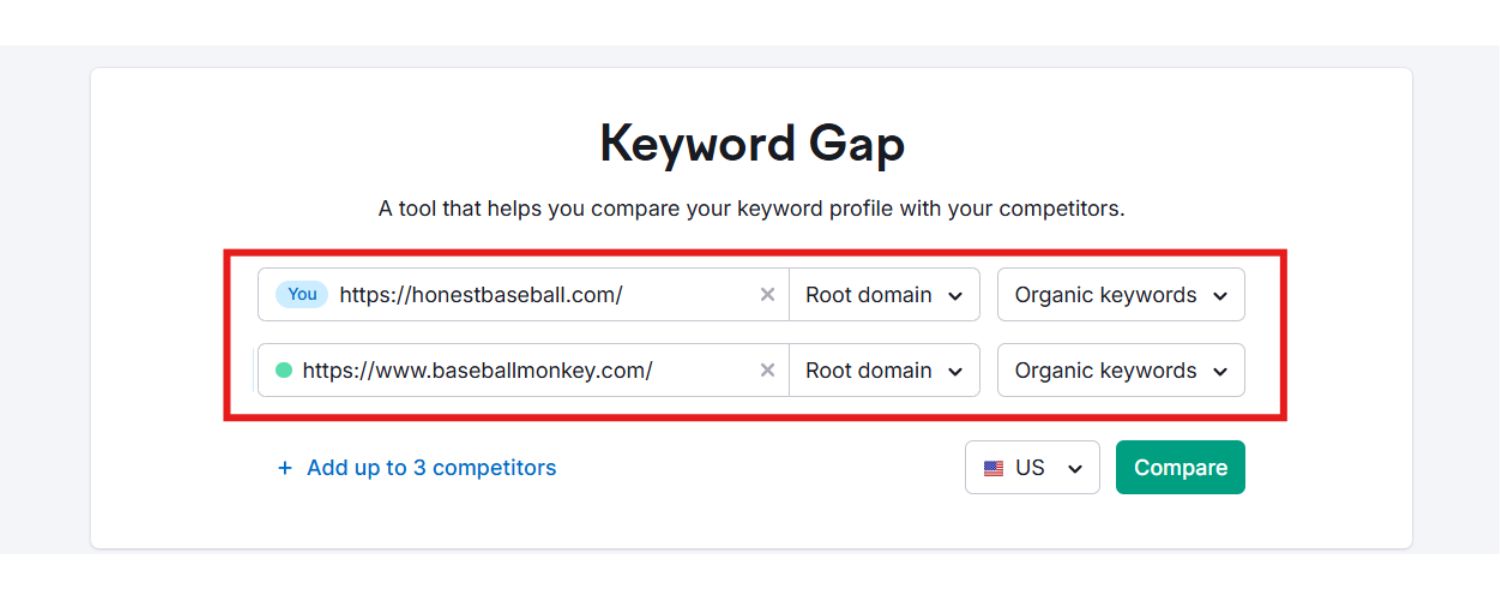Image resolution: width=1500 pixels, height=600 pixels.
Task: Expand Organic keywords dropdown in the You row
Action: [x=1120, y=295]
